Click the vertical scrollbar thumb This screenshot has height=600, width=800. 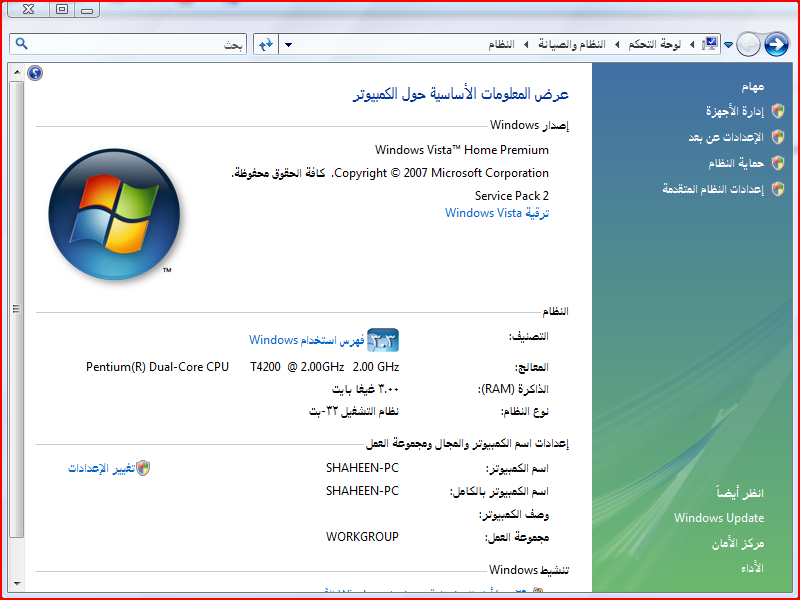pyautogui.click(x=17, y=309)
